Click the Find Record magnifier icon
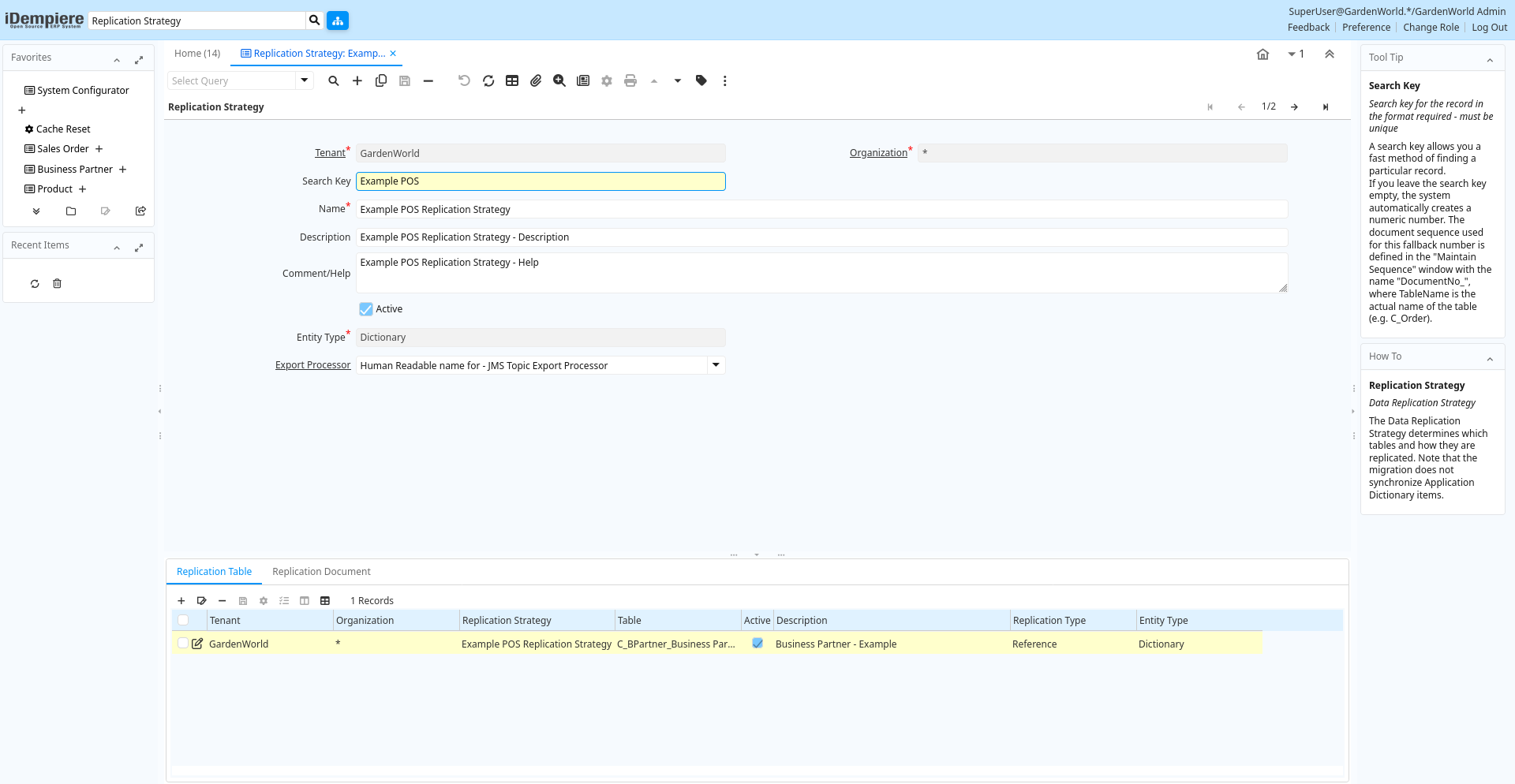The image size is (1515, 784). coord(334,80)
